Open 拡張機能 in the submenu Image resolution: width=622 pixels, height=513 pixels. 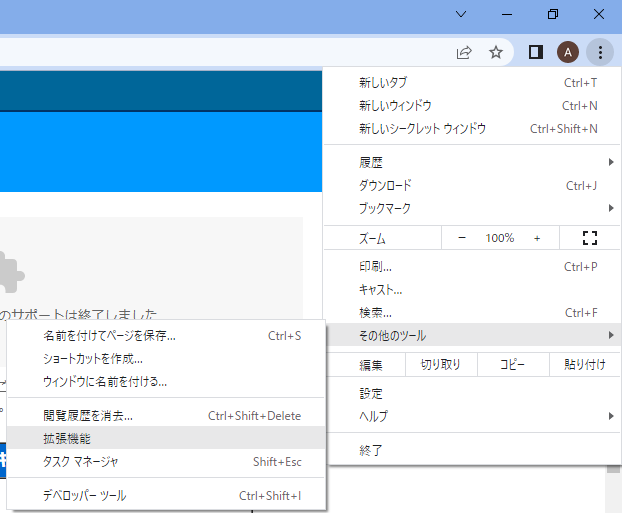click(x=166, y=438)
